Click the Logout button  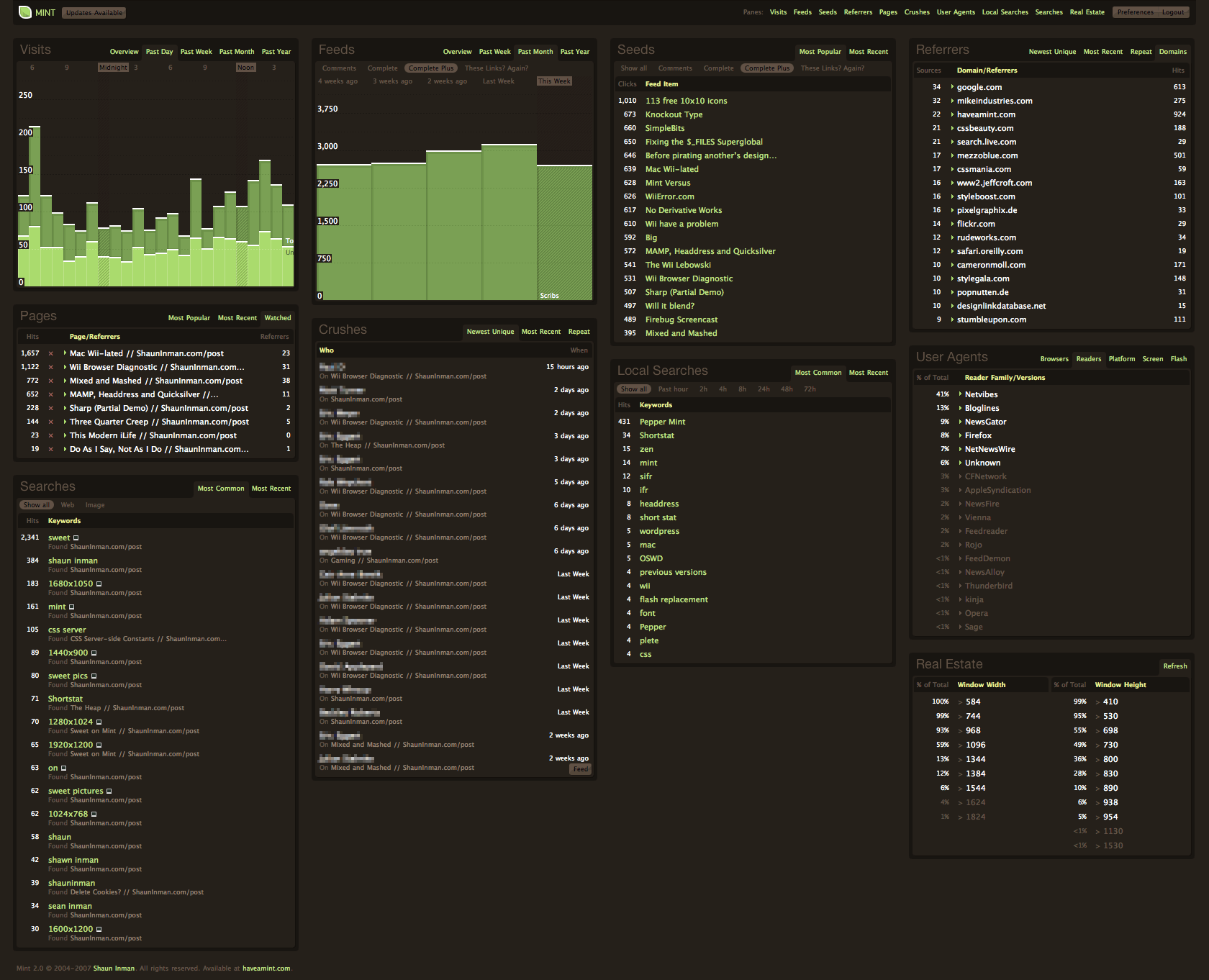[x=1172, y=12]
